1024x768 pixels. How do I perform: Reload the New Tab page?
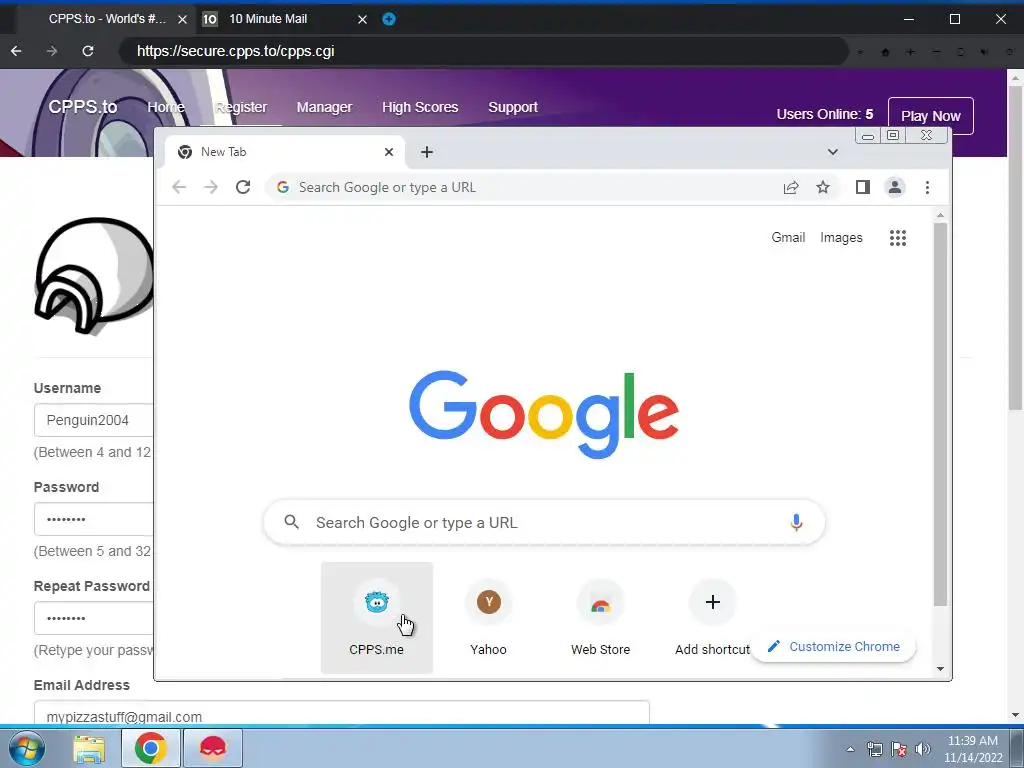tap(243, 187)
